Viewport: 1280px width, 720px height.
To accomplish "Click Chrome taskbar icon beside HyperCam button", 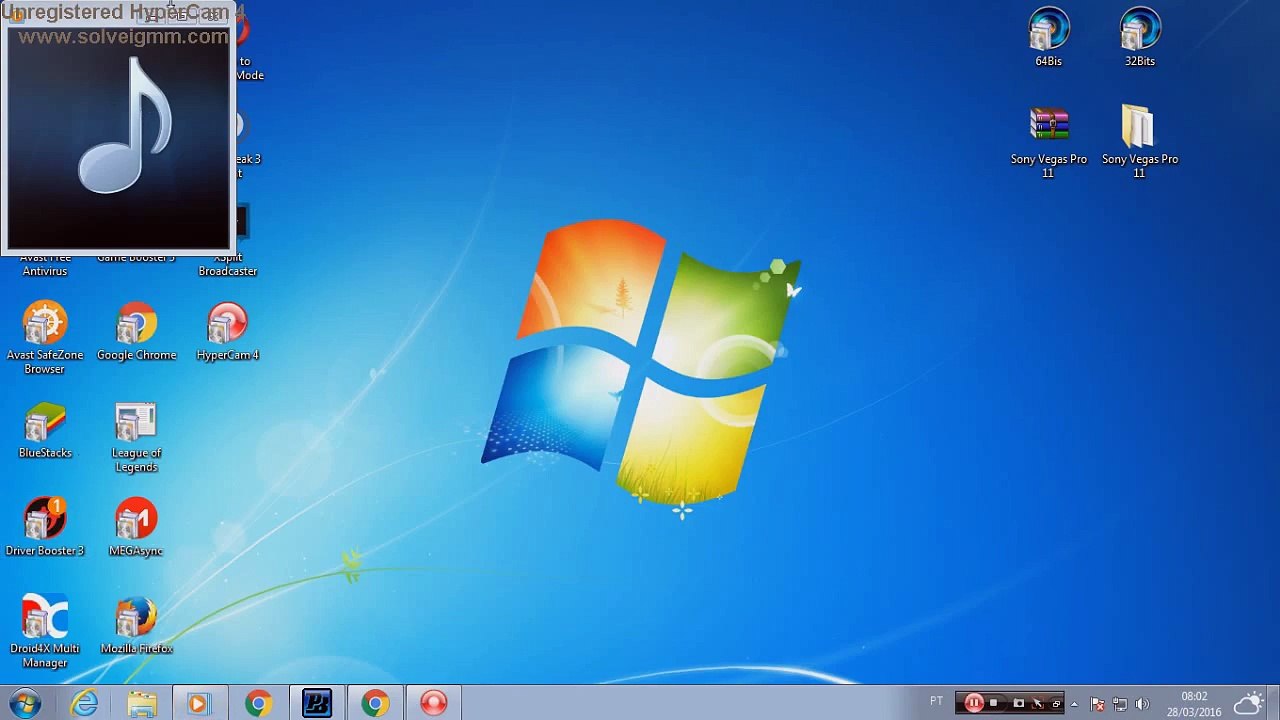I will [x=375, y=703].
